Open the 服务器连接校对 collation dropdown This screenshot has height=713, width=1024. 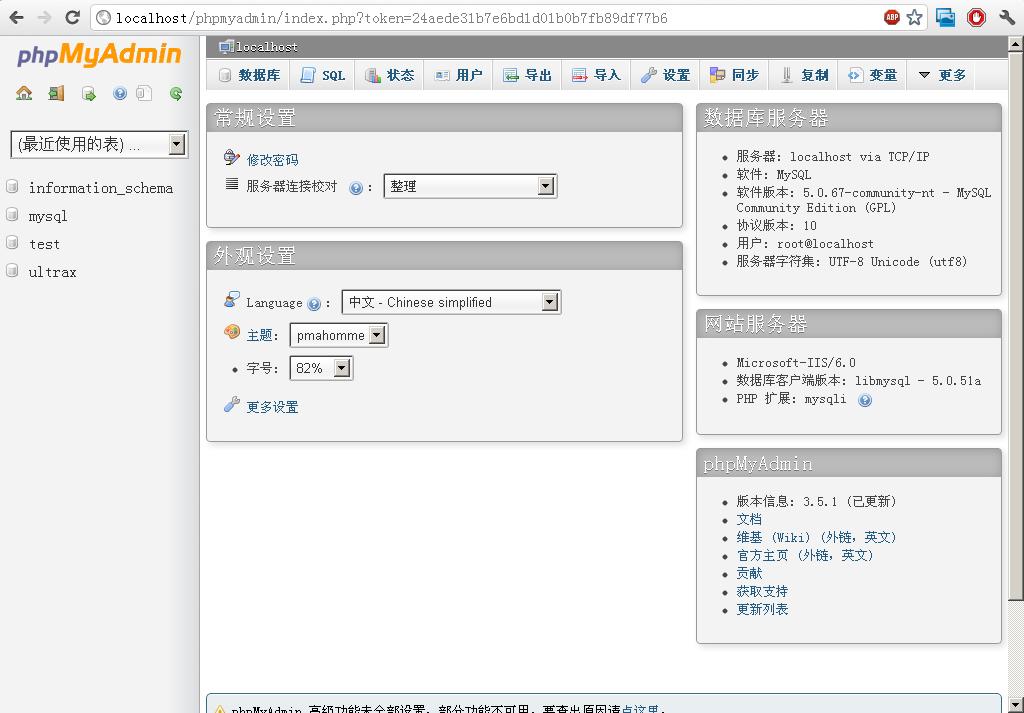[x=470, y=186]
